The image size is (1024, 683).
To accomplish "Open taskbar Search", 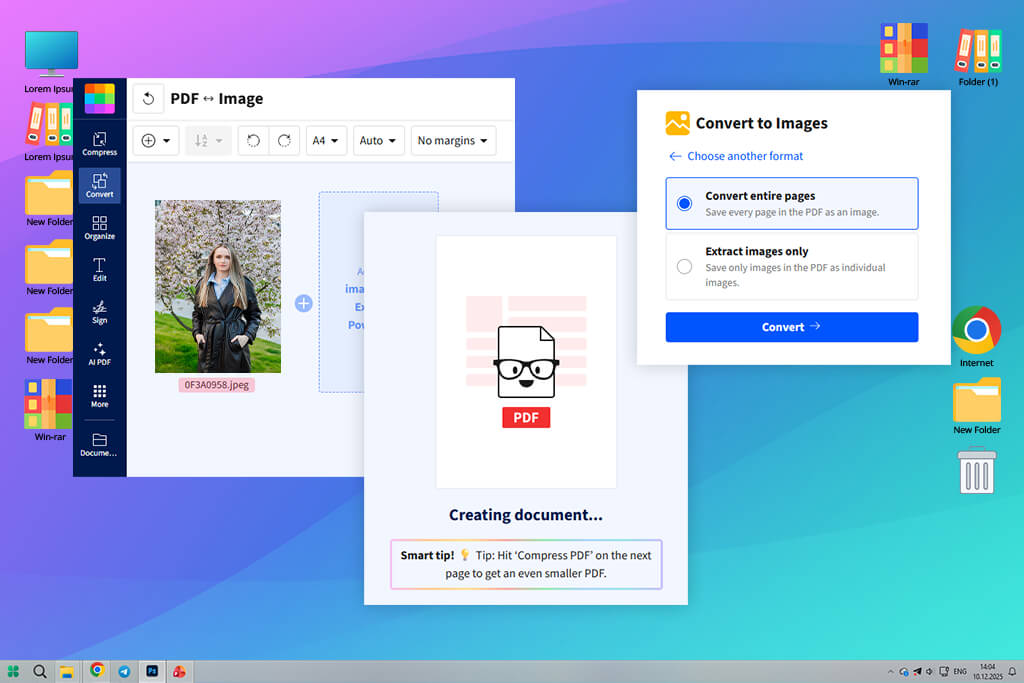I will point(40,671).
